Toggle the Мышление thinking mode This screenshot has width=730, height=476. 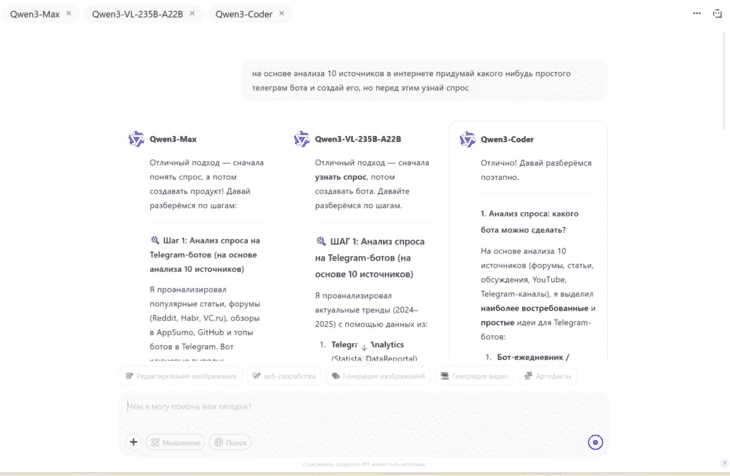(x=175, y=442)
